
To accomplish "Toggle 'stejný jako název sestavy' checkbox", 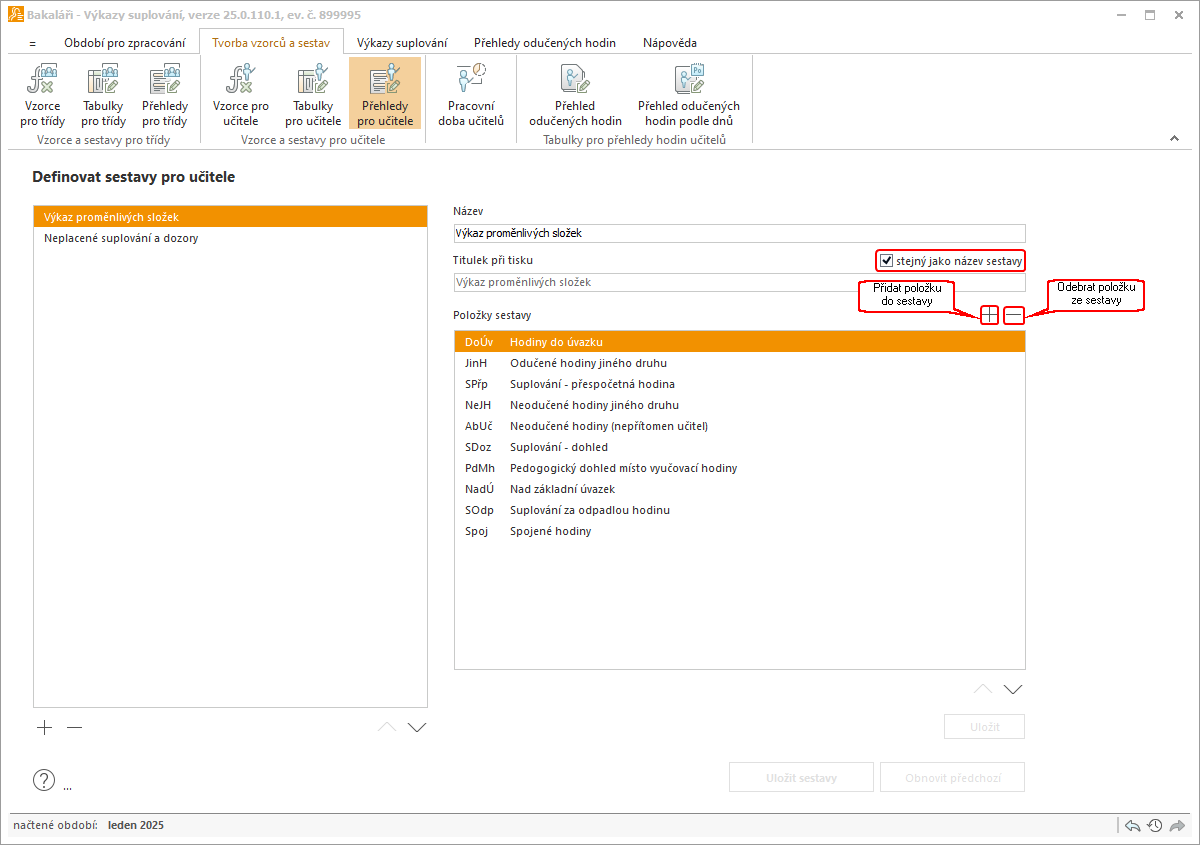I will point(886,261).
